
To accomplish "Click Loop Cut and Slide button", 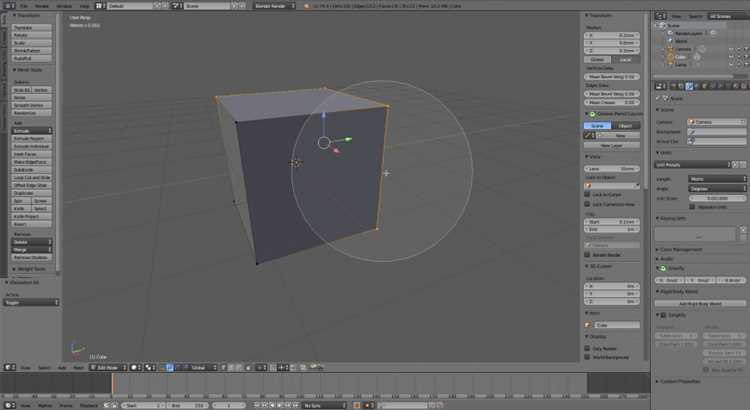I will 32,177.
